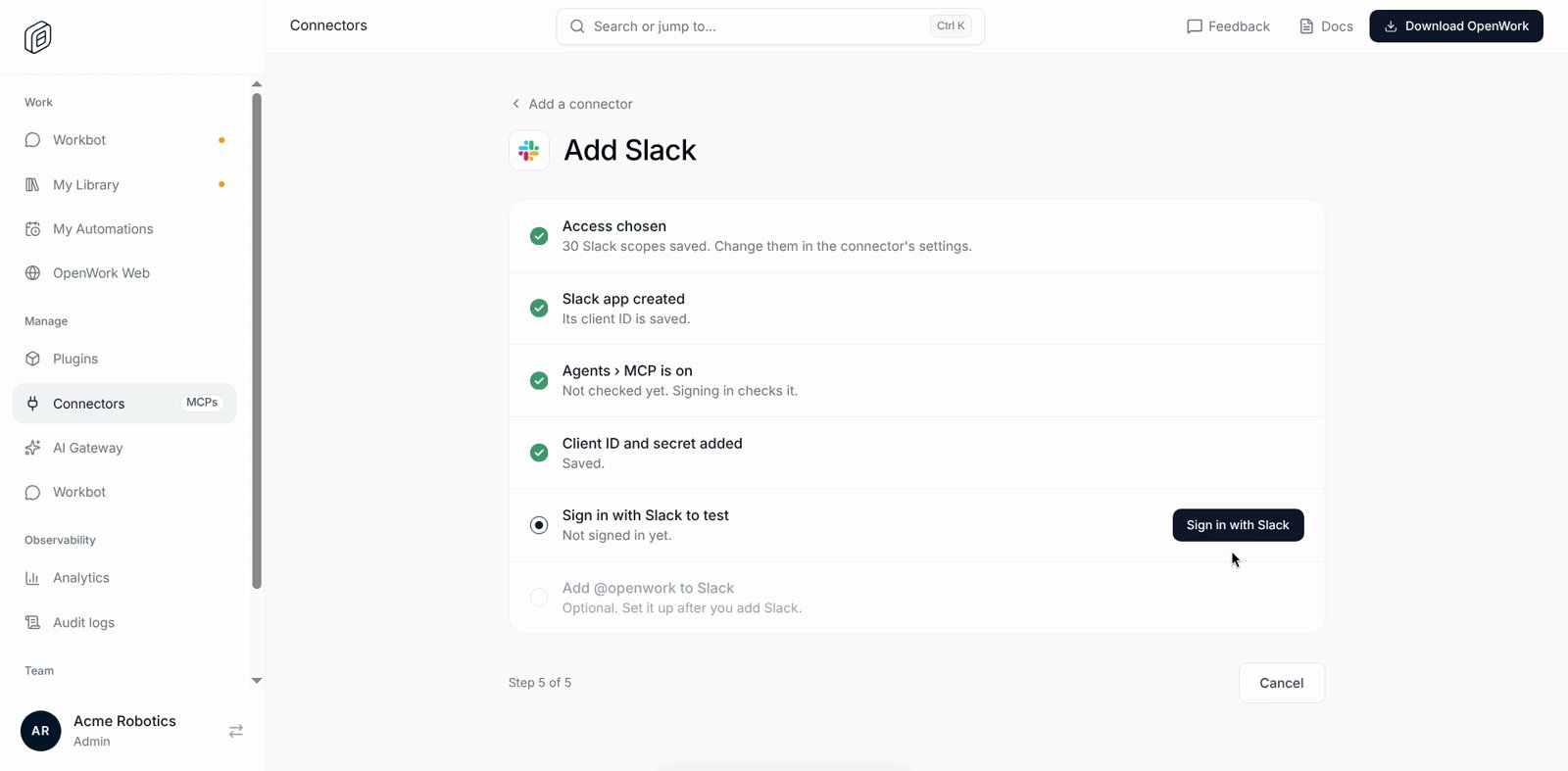Open Audit logs in the sidebar

(124, 622)
